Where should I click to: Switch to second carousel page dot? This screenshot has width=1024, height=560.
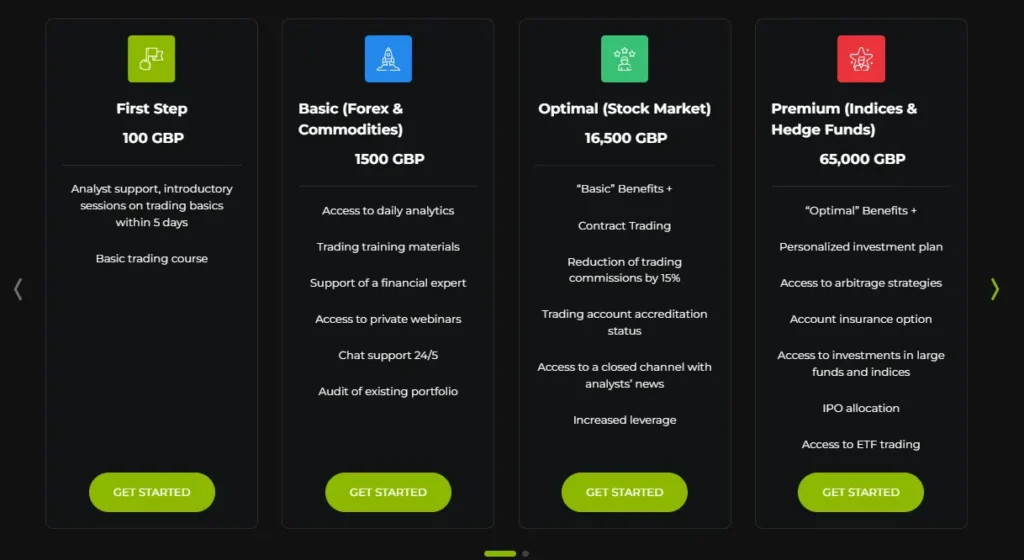(526, 553)
